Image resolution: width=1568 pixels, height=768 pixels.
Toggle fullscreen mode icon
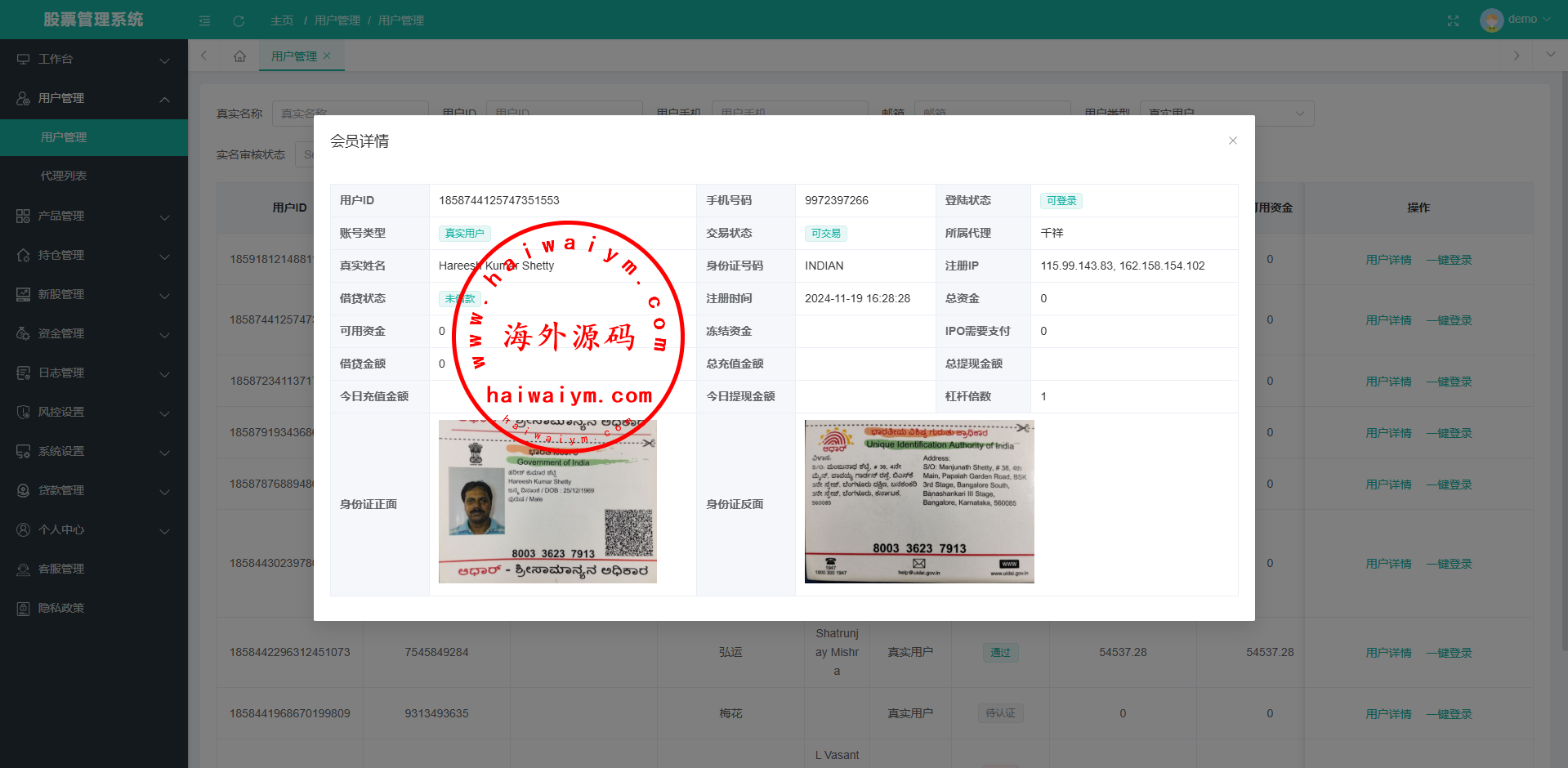1453,20
